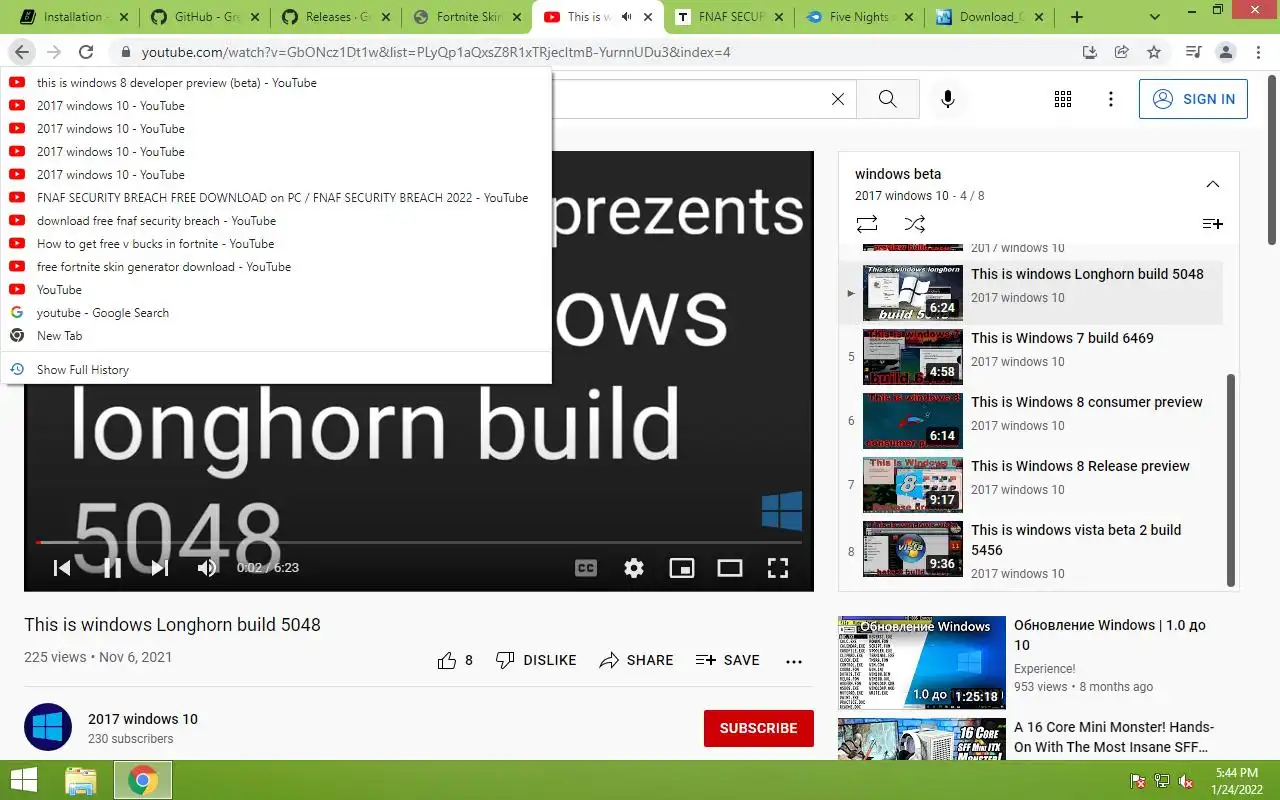Click the YouTube search magnifier button
1280x800 pixels.
888,99
